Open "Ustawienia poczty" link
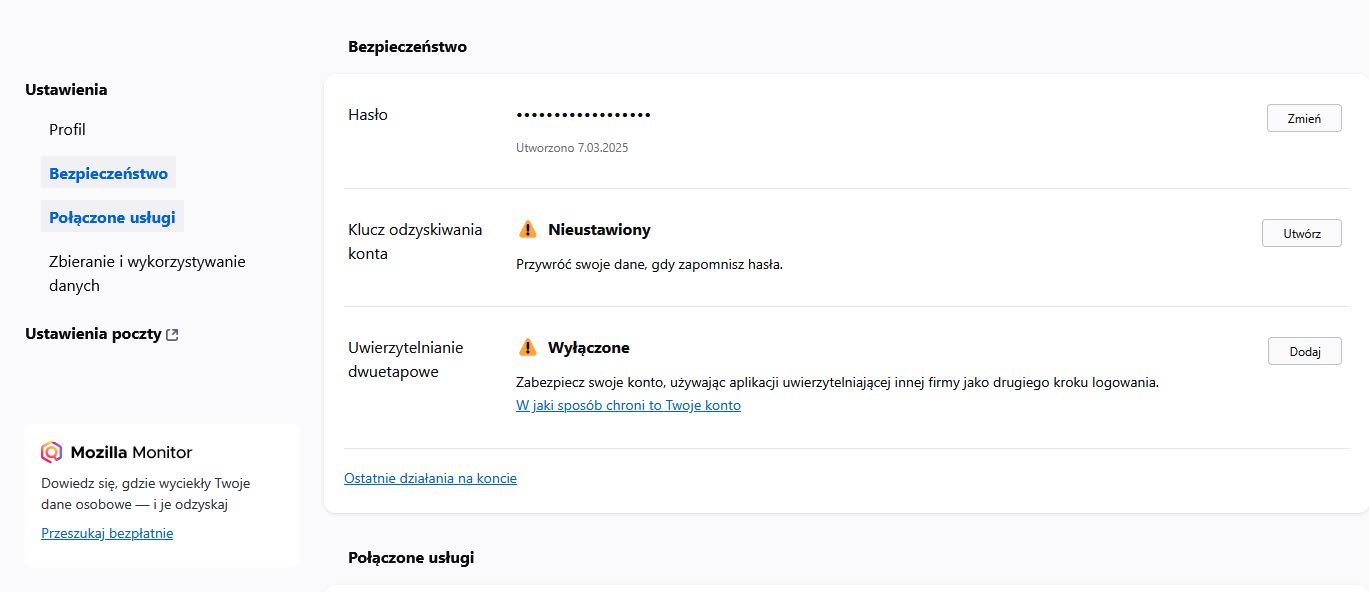1369x592 pixels. pyautogui.click(x=93, y=333)
